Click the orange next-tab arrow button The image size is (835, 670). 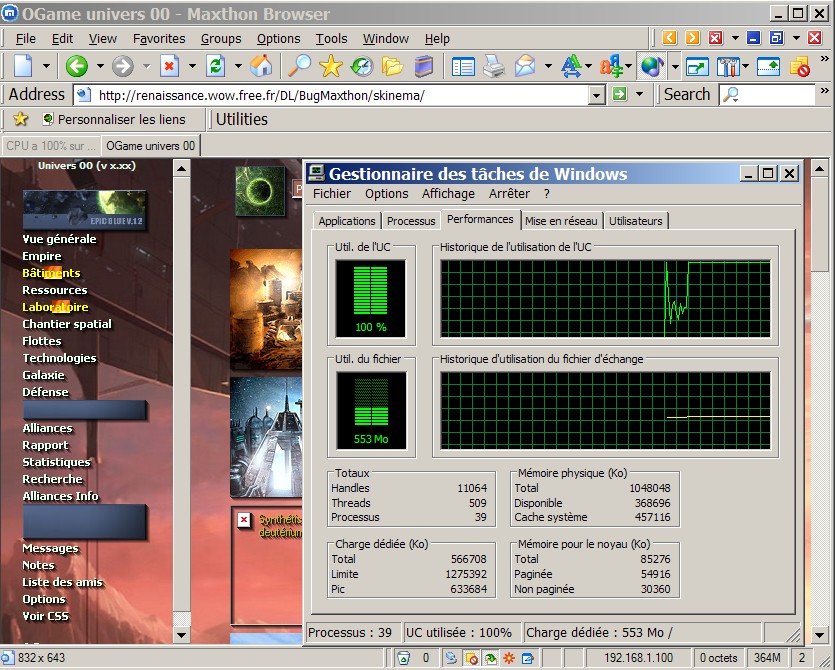(x=692, y=38)
